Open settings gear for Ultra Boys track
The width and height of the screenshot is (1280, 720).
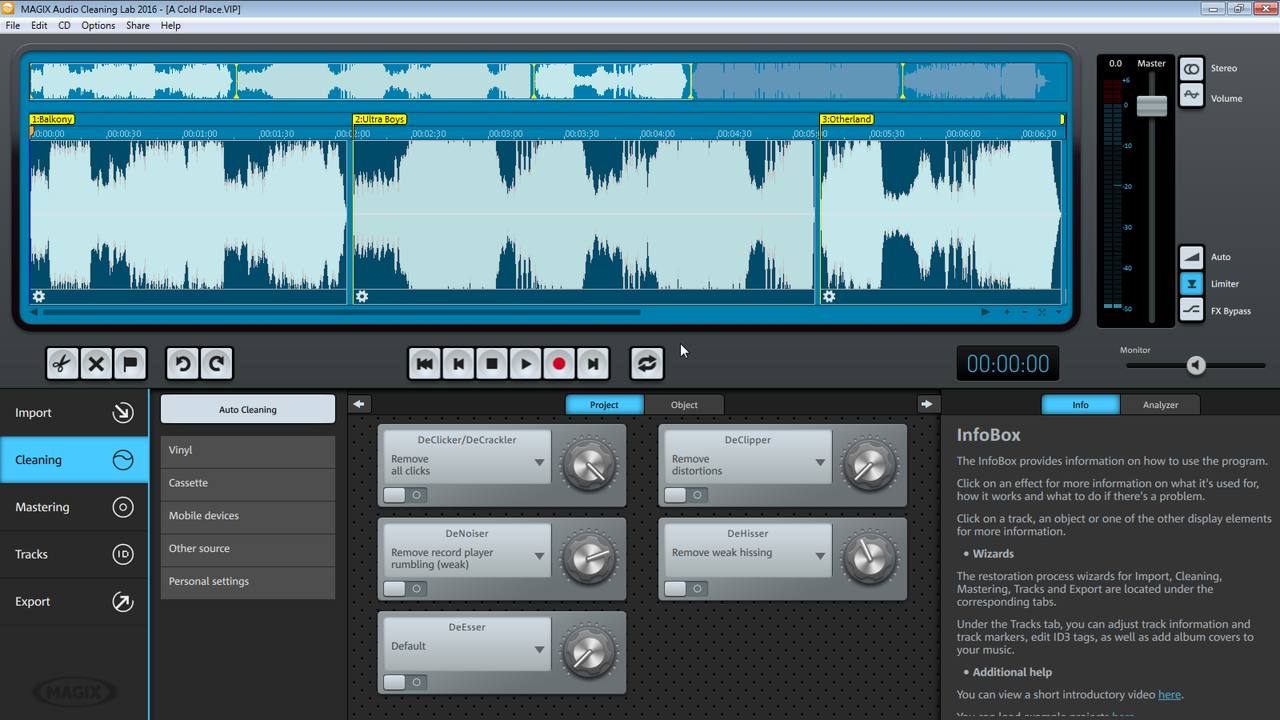click(362, 297)
